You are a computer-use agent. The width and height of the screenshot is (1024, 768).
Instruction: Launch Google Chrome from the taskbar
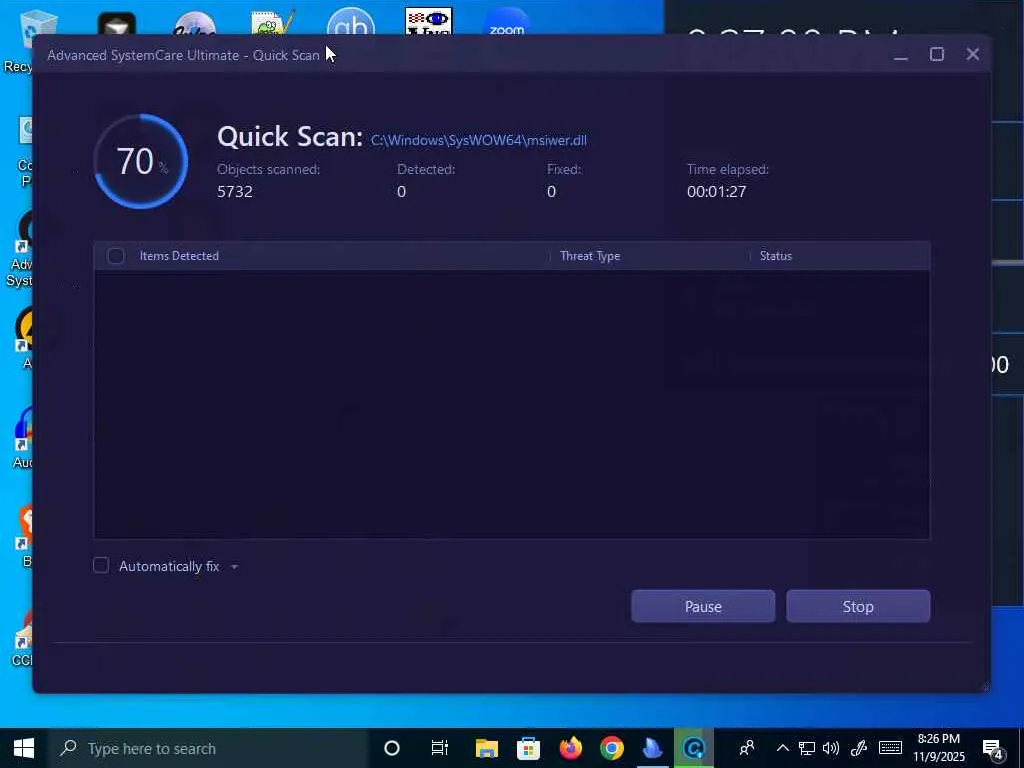[612, 748]
